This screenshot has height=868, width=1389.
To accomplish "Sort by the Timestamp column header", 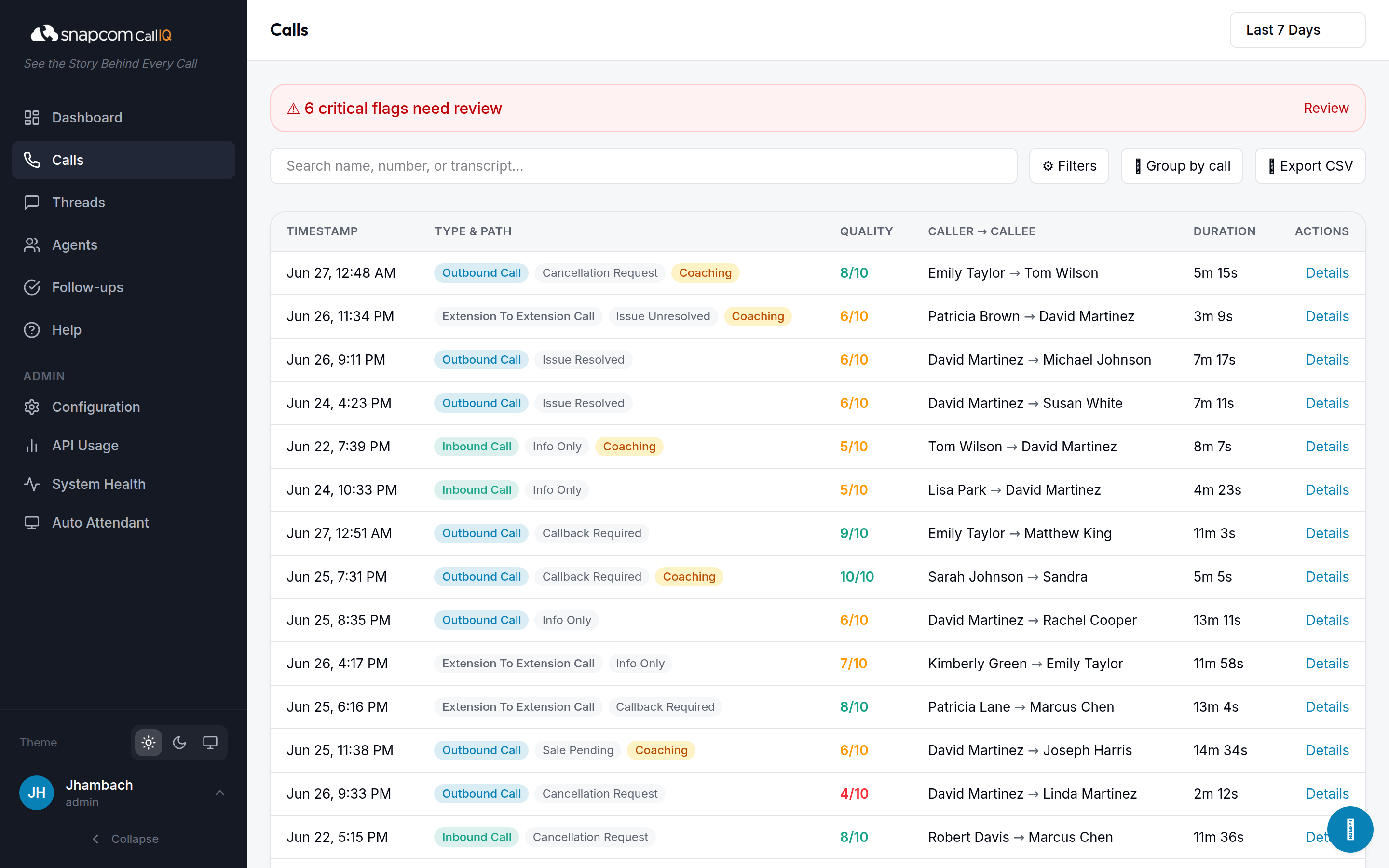I will [x=322, y=231].
